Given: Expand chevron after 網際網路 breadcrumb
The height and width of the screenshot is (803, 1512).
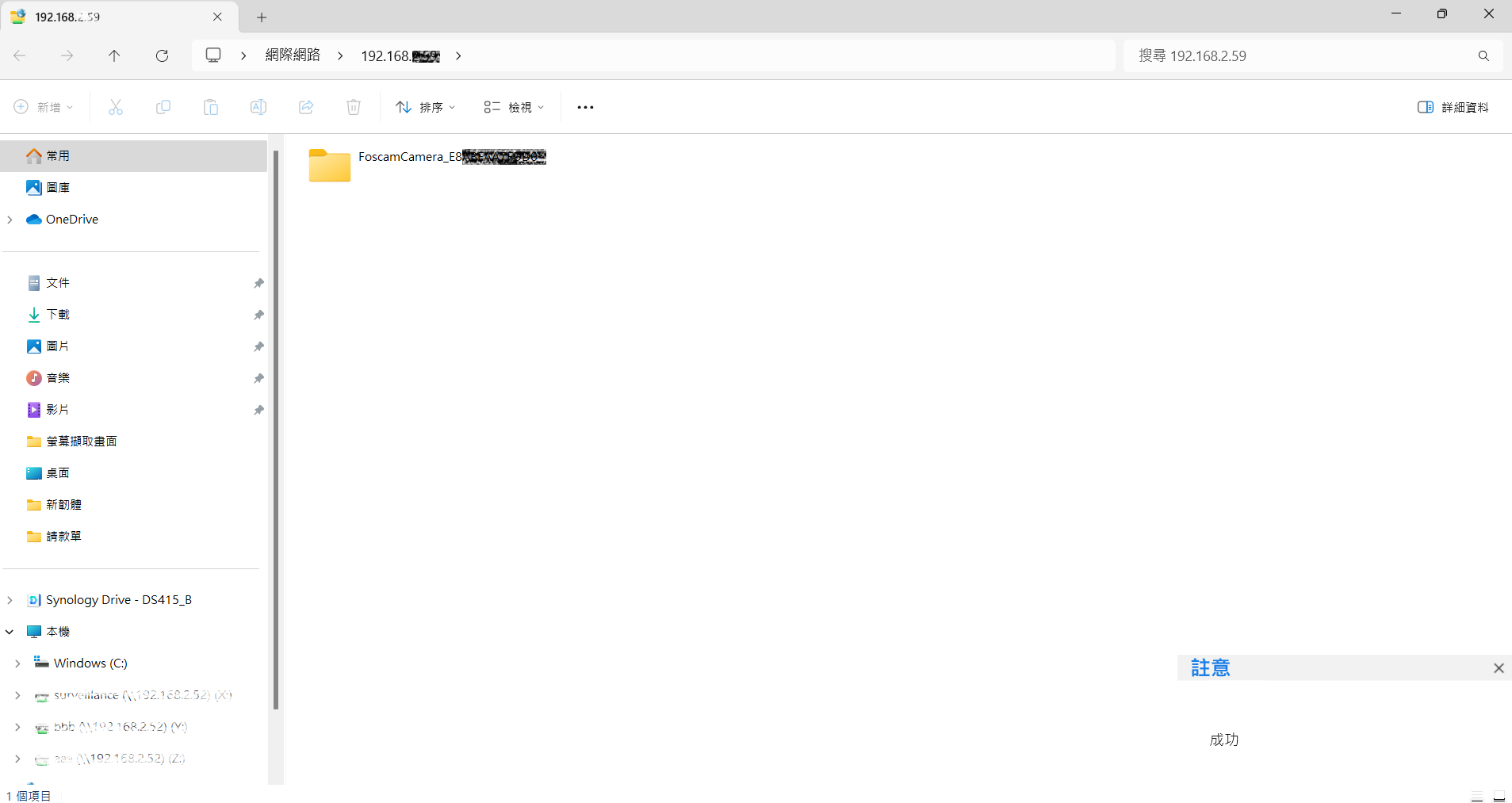Looking at the screenshot, I should (x=340, y=55).
